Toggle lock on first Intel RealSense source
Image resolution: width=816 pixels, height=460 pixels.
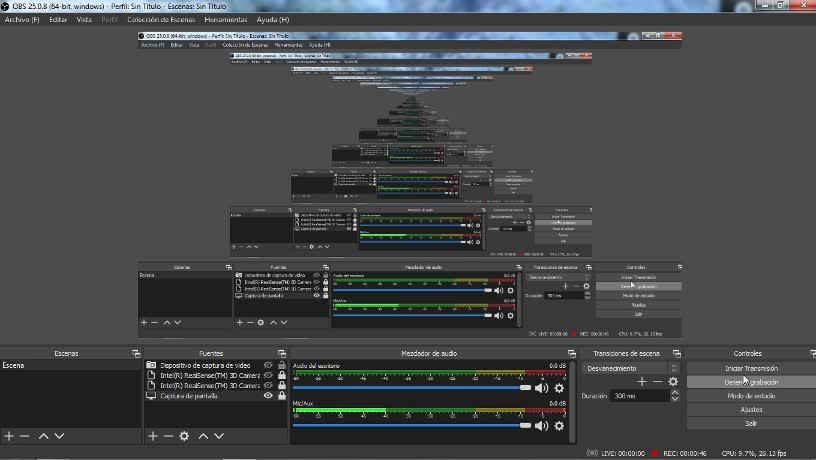tap(282, 375)
